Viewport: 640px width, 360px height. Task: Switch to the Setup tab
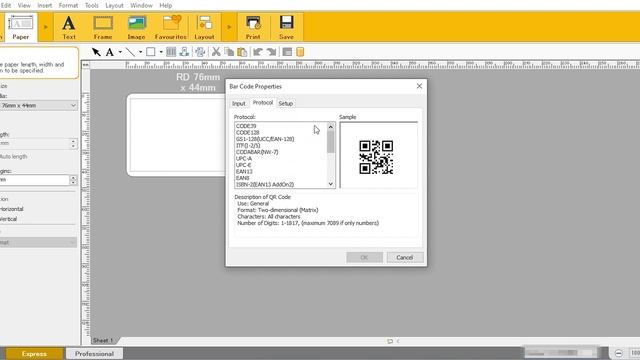click(286, 104)
